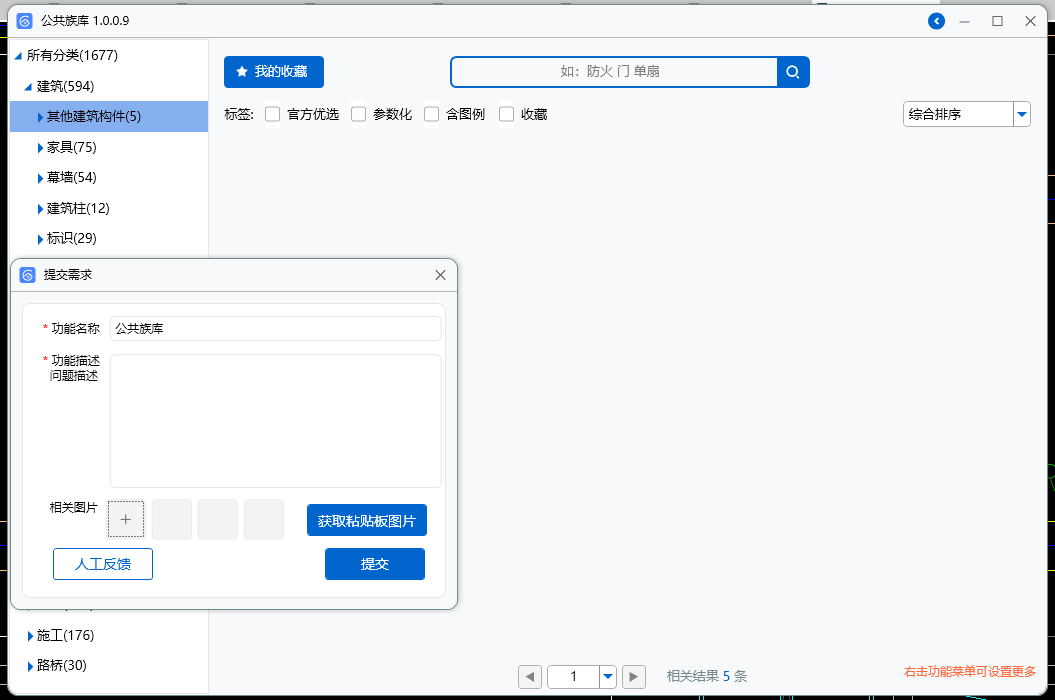This screenshot has height=700, width=1055.
Task: Expand the 家具(75) category
Action: point(41,148)
